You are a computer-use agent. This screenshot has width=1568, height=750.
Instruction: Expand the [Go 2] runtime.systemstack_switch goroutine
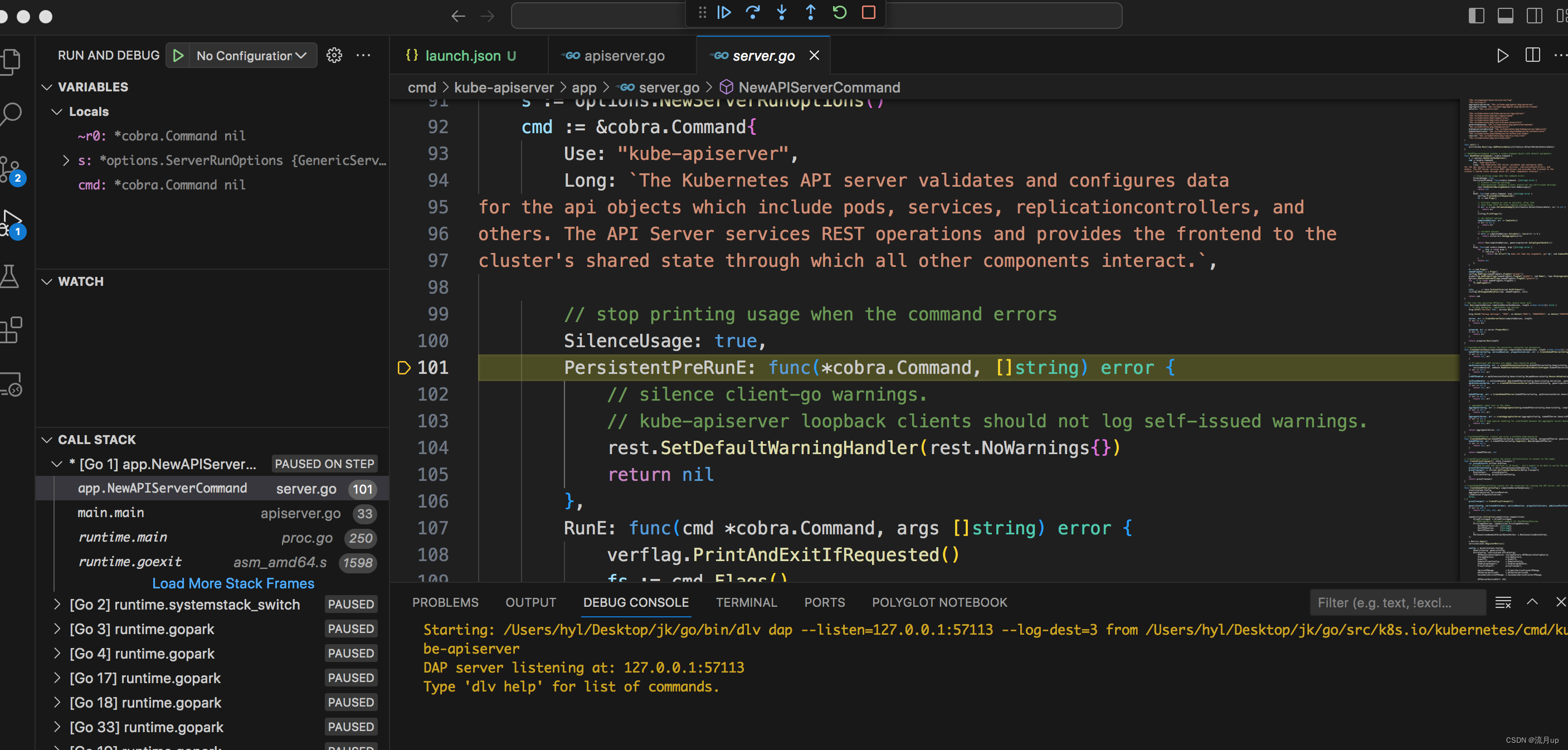pos(57,605)
